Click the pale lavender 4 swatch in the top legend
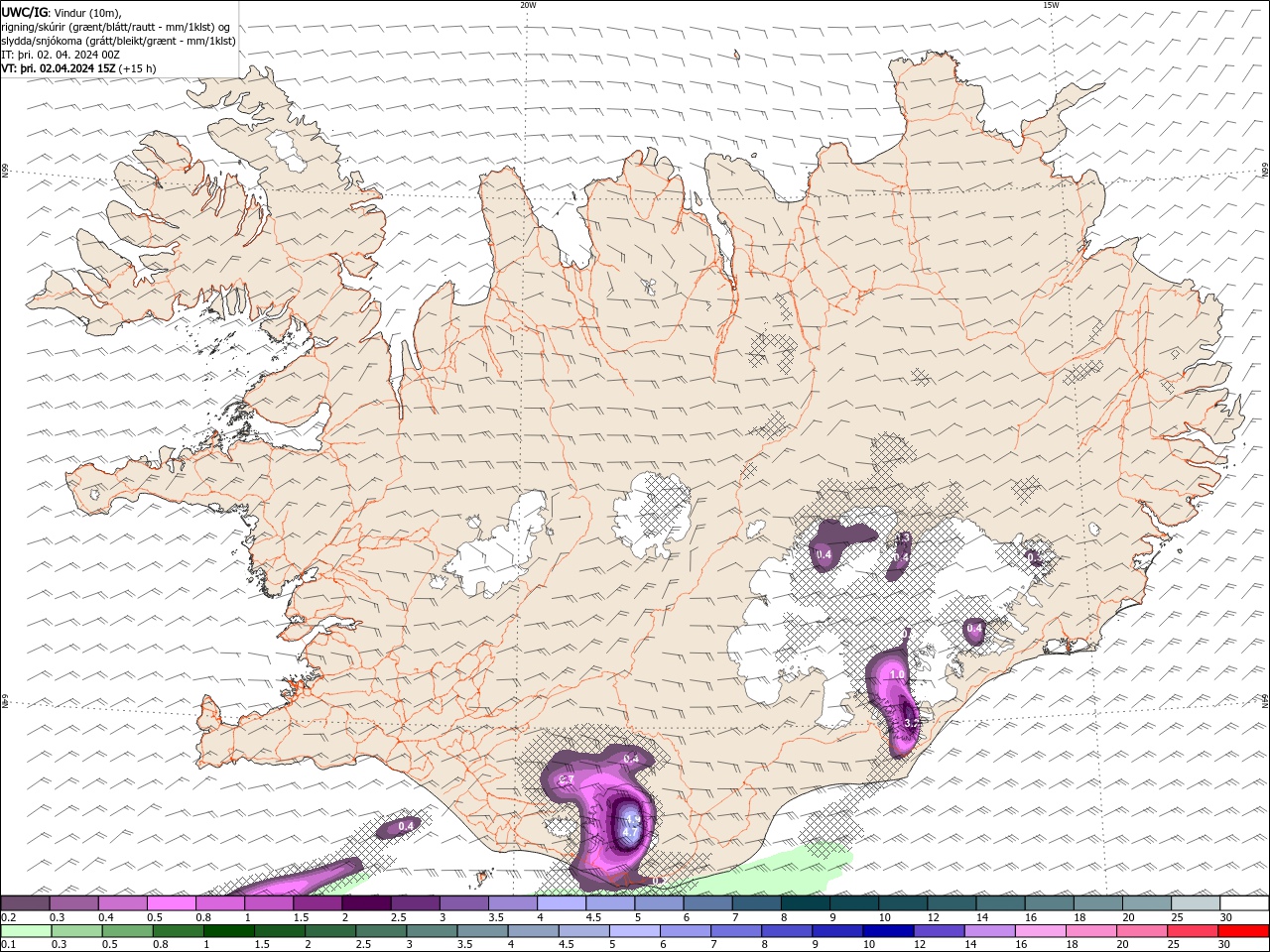The width and height of the screenshot is (1270, 952). [x=562, y=903]
